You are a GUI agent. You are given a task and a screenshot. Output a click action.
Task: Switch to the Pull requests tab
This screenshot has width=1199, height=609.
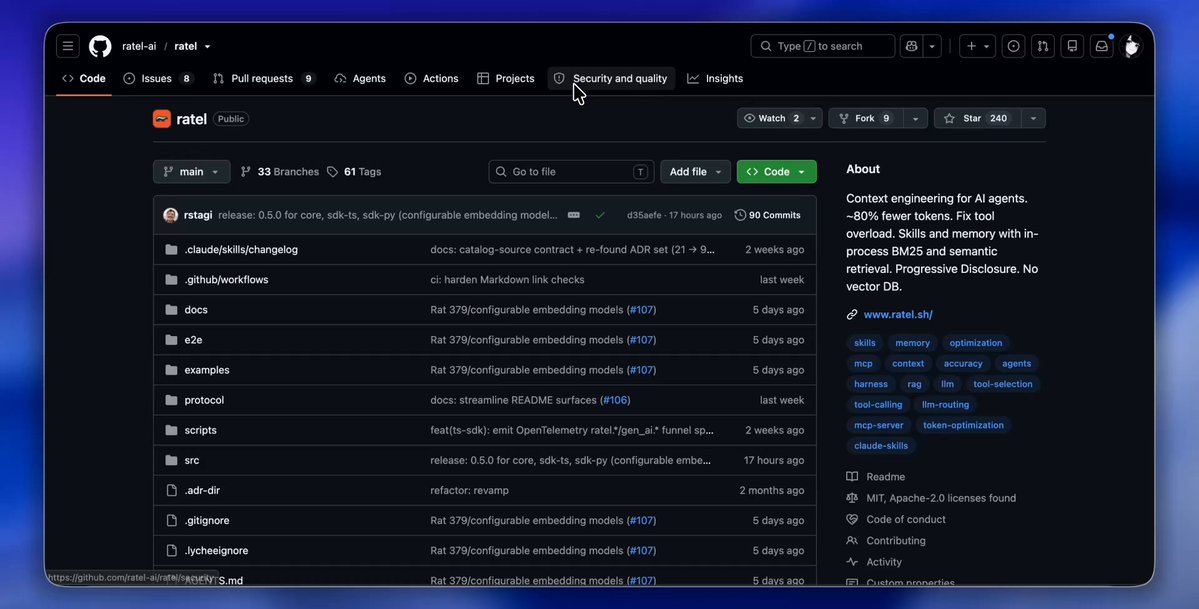[x=264, y=78]
